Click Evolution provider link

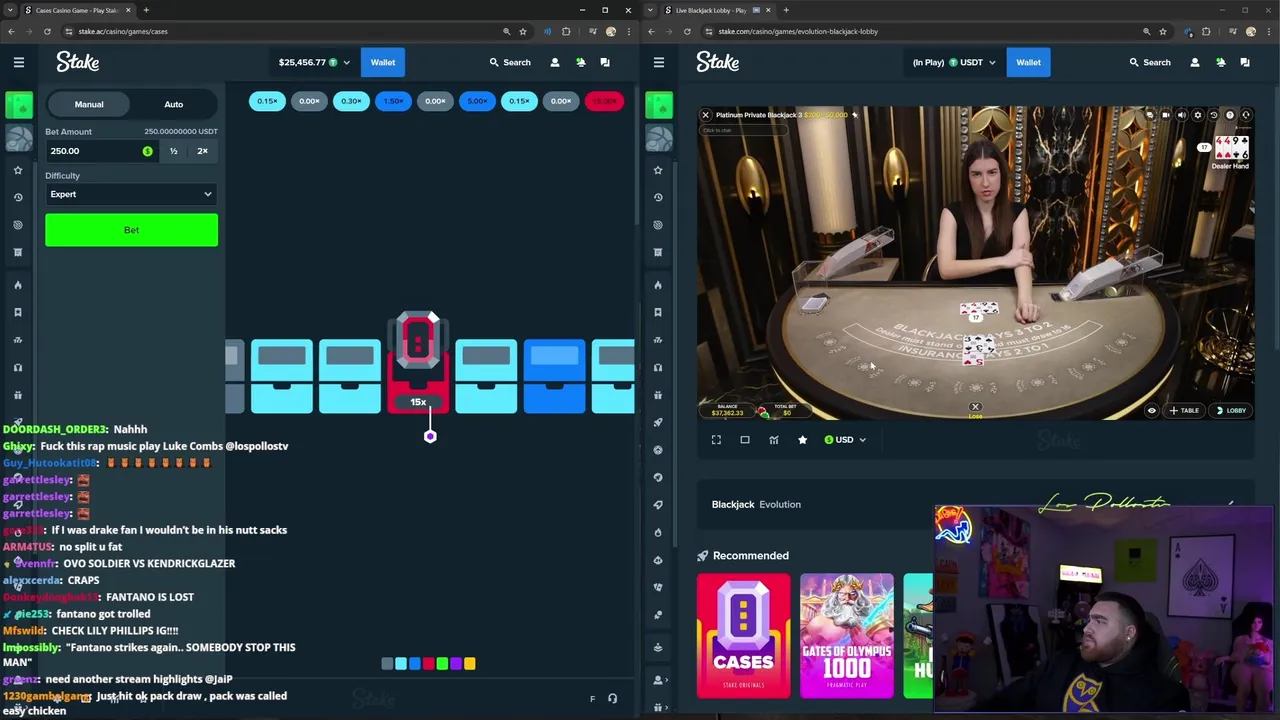click(780, 504)
